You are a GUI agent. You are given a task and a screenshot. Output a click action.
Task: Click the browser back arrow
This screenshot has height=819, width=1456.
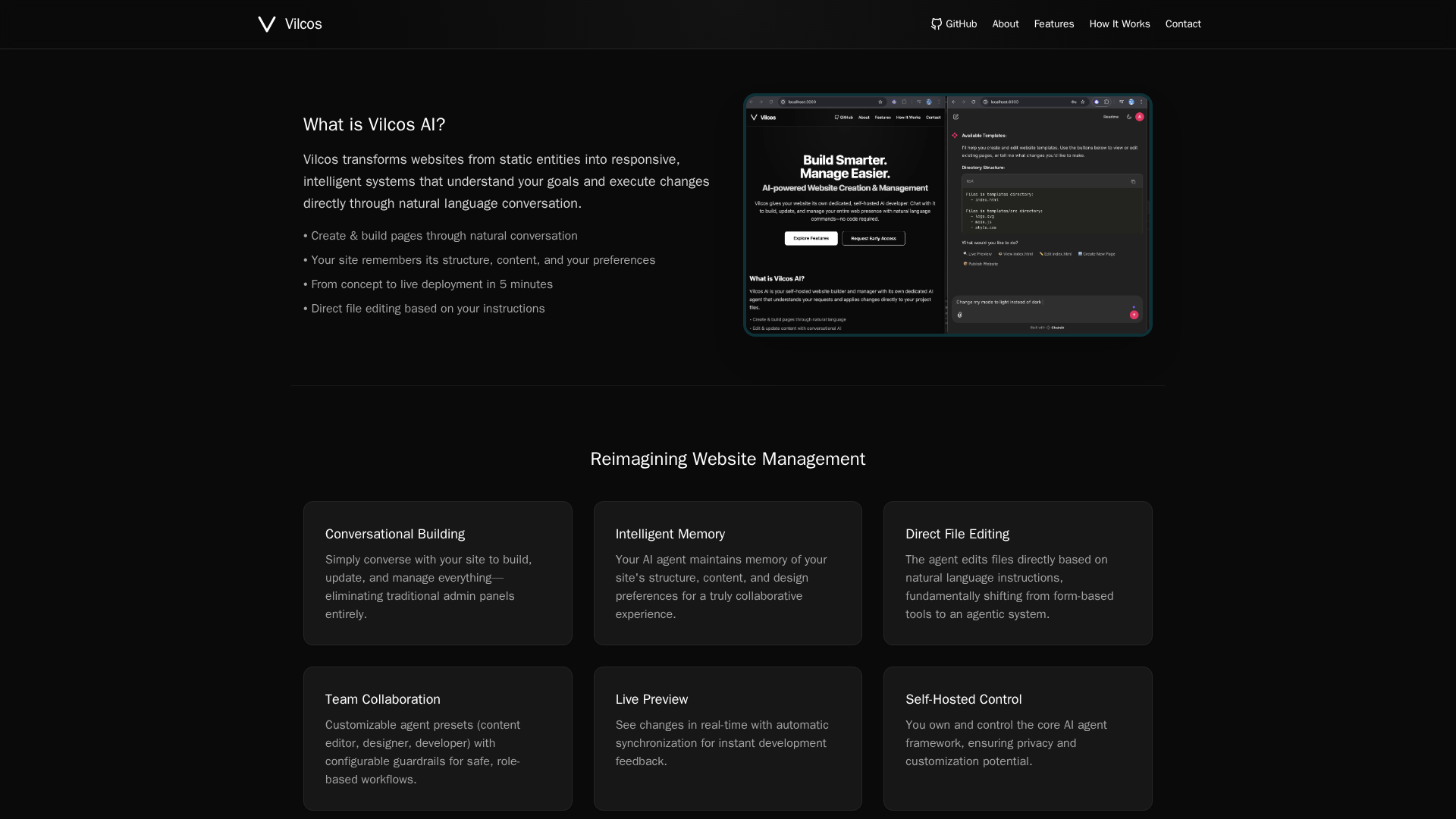tap(954, 102)
